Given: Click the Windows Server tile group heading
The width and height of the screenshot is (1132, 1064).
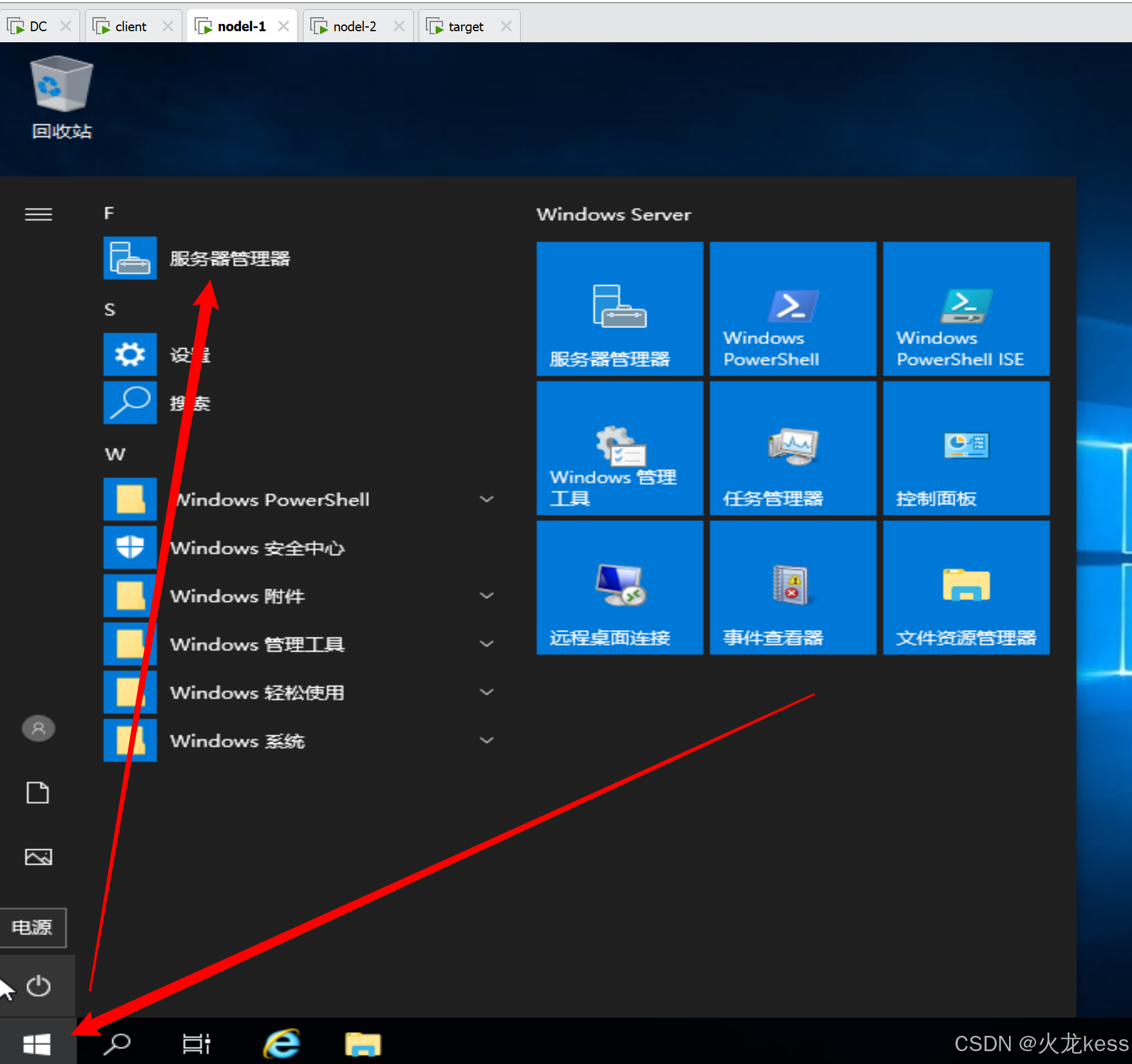Looking at the screenshot, I should click(614, 215).
